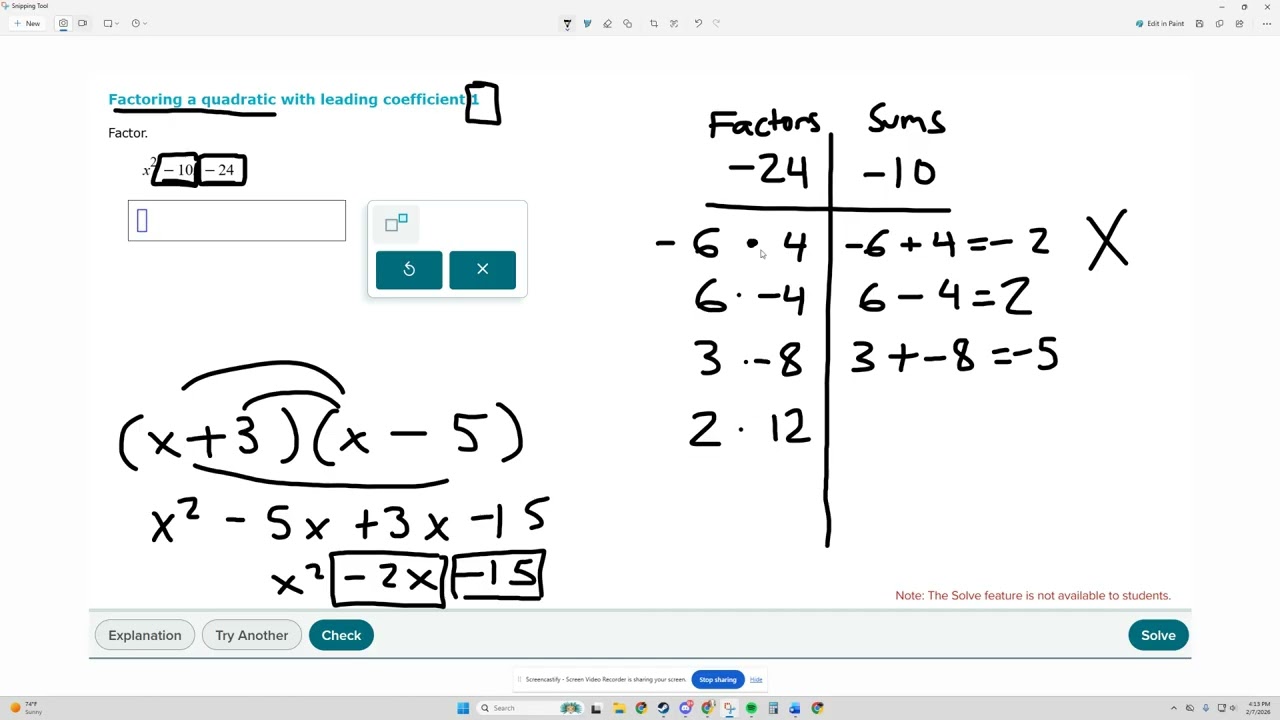Open Spotify from the taskbar
This screenshot has width=1280, height=720.
pos(751,708)
